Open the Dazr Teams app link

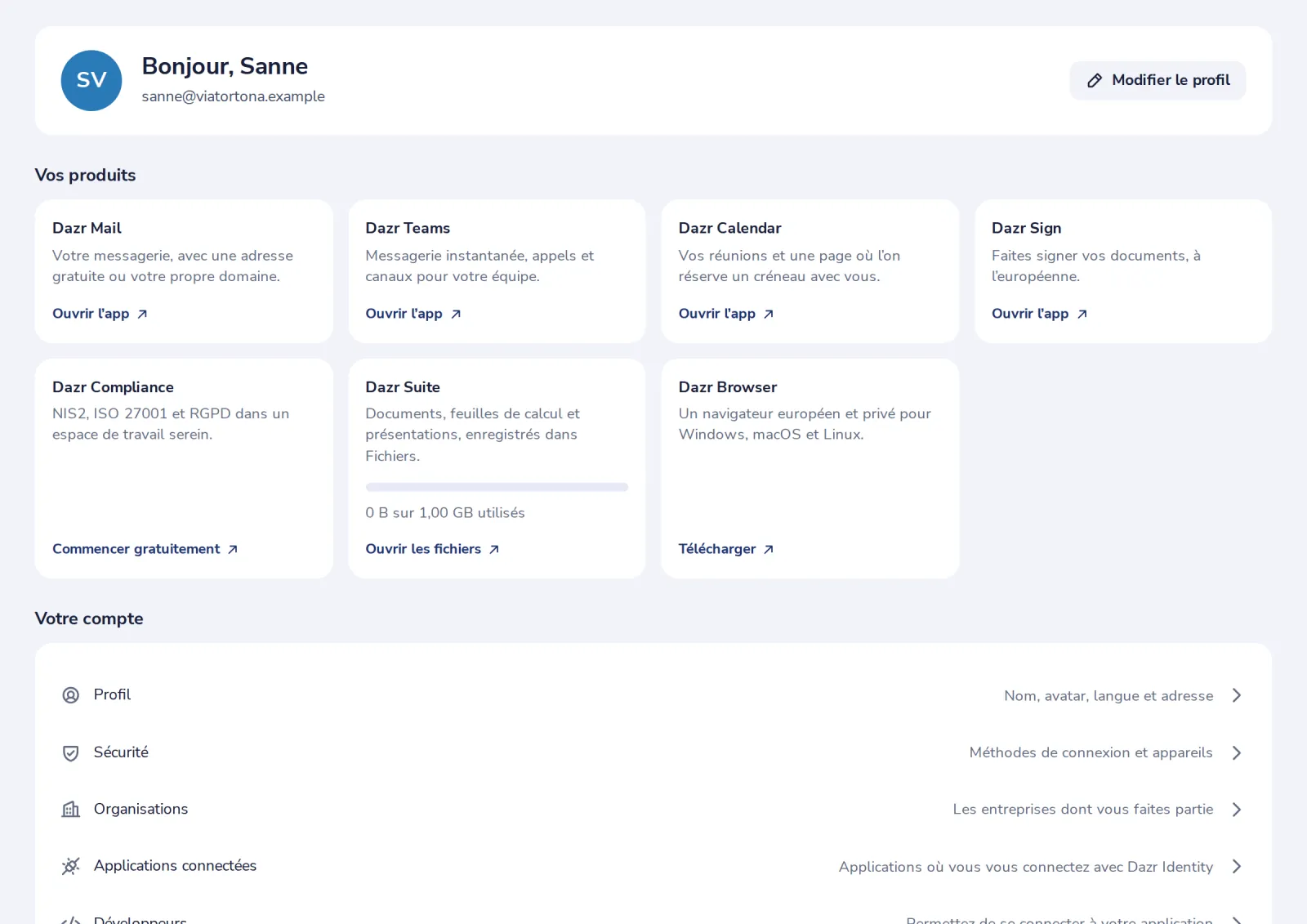coord(413,314)
